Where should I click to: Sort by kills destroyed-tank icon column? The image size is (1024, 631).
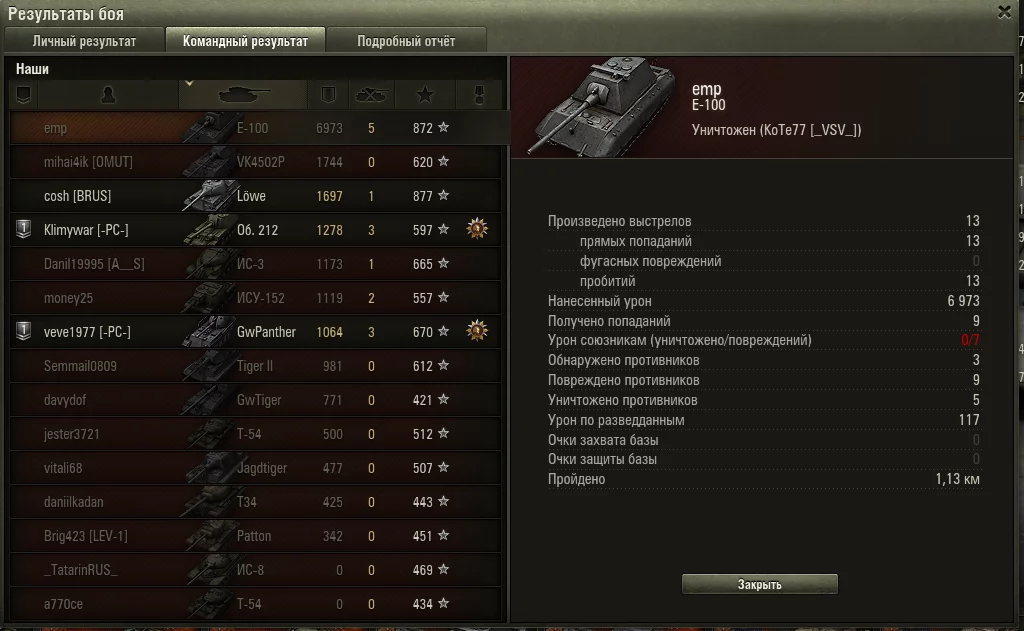pos(371,95)
